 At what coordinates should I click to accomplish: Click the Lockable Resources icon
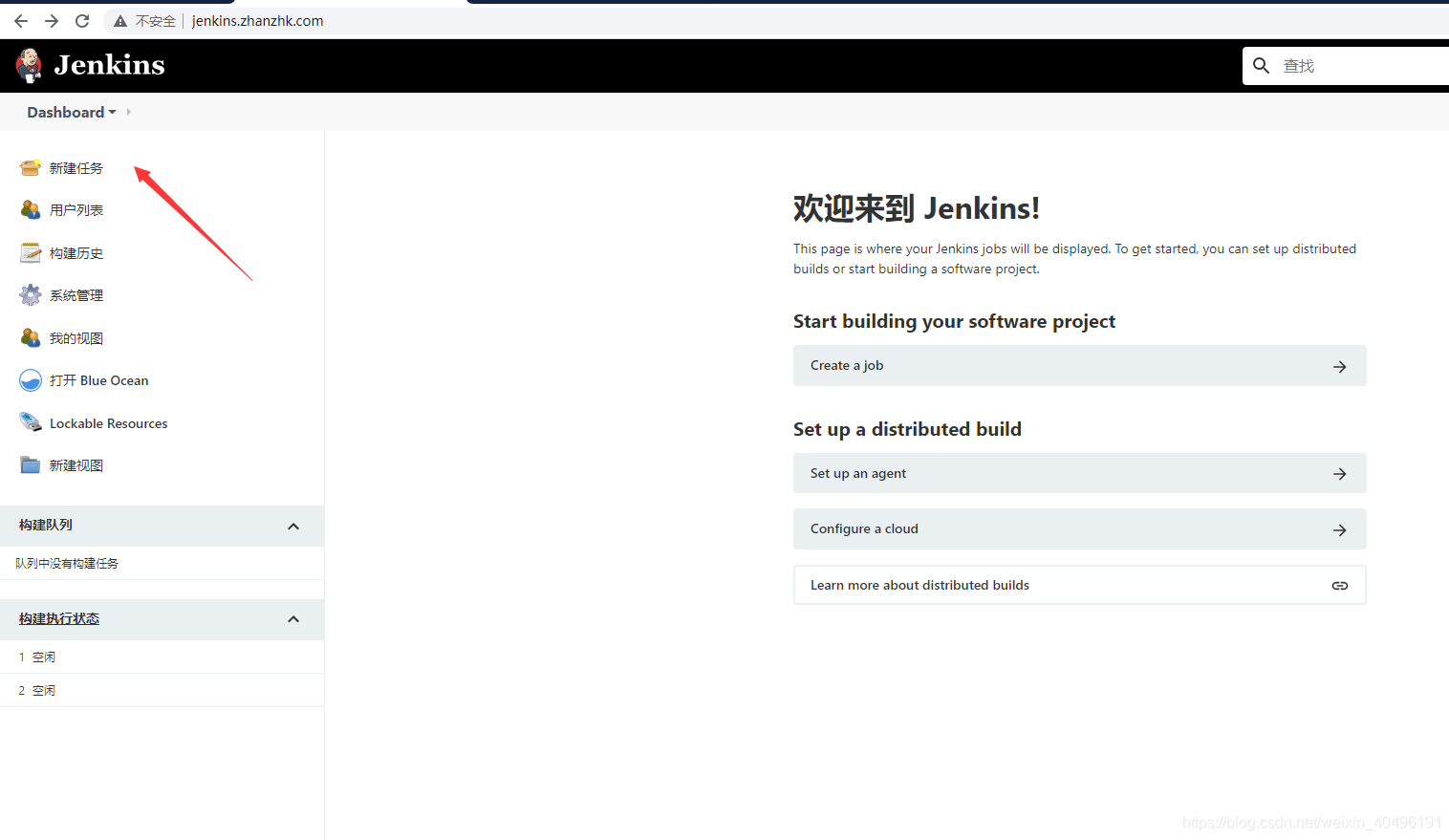click(x=31, y=422)
